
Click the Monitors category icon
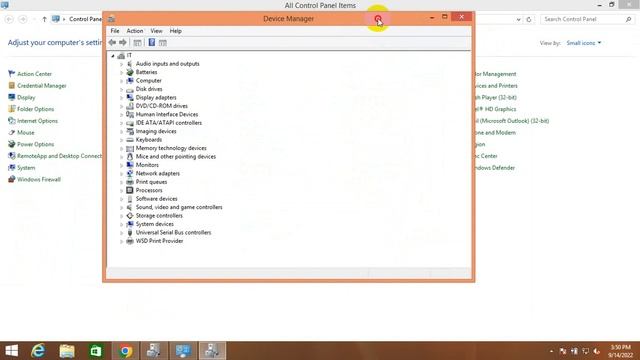tap(130, 165)
